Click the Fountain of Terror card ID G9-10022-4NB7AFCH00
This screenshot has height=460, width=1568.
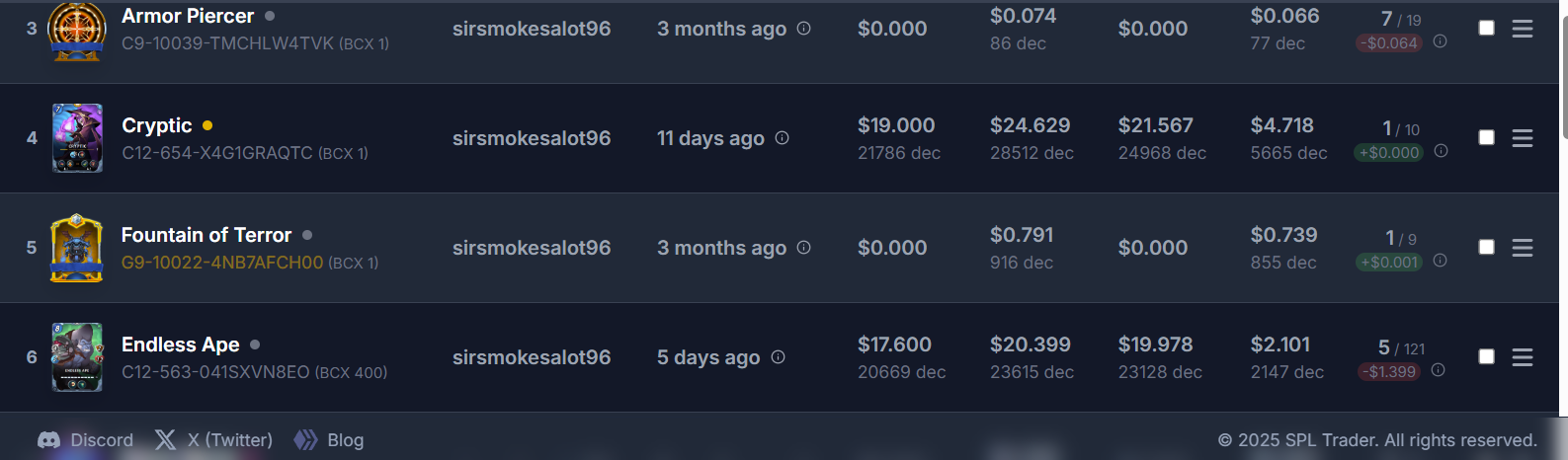(222, 263)
